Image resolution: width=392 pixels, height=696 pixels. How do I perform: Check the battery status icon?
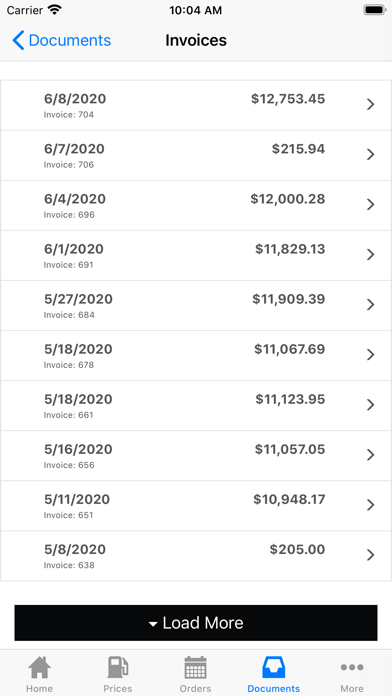pyautogui.click(x=375, y=10)
